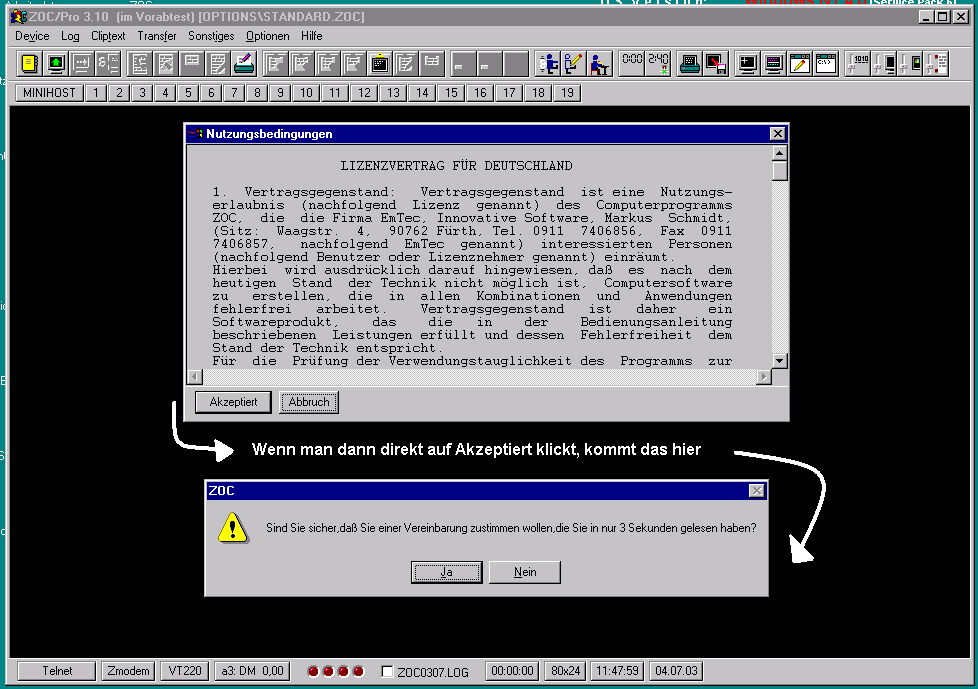
Task: Click the monitor with colored text lines icon
Action: click(x=773, y=64)
